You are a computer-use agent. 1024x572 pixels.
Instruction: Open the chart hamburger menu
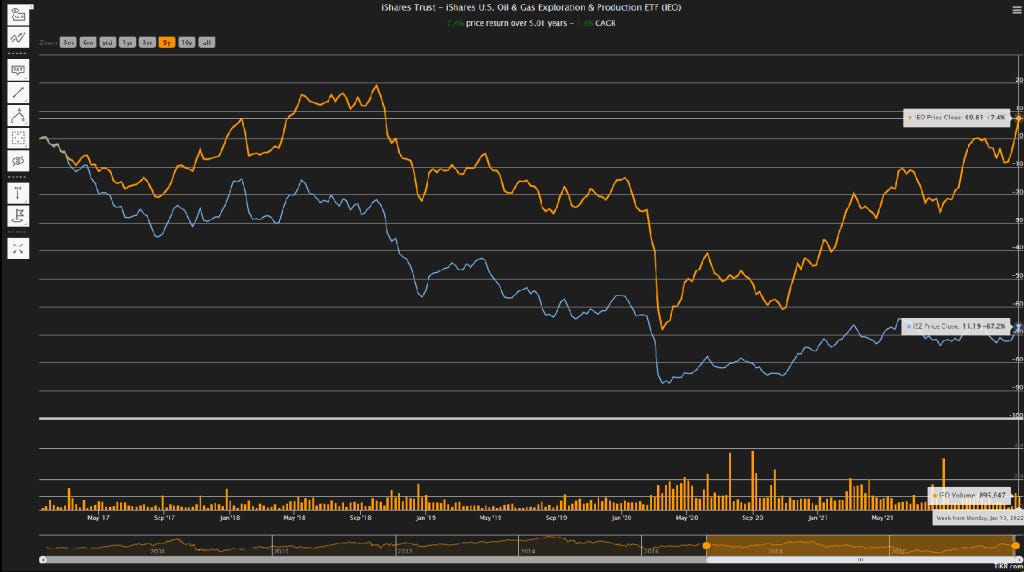point(1016,10)
